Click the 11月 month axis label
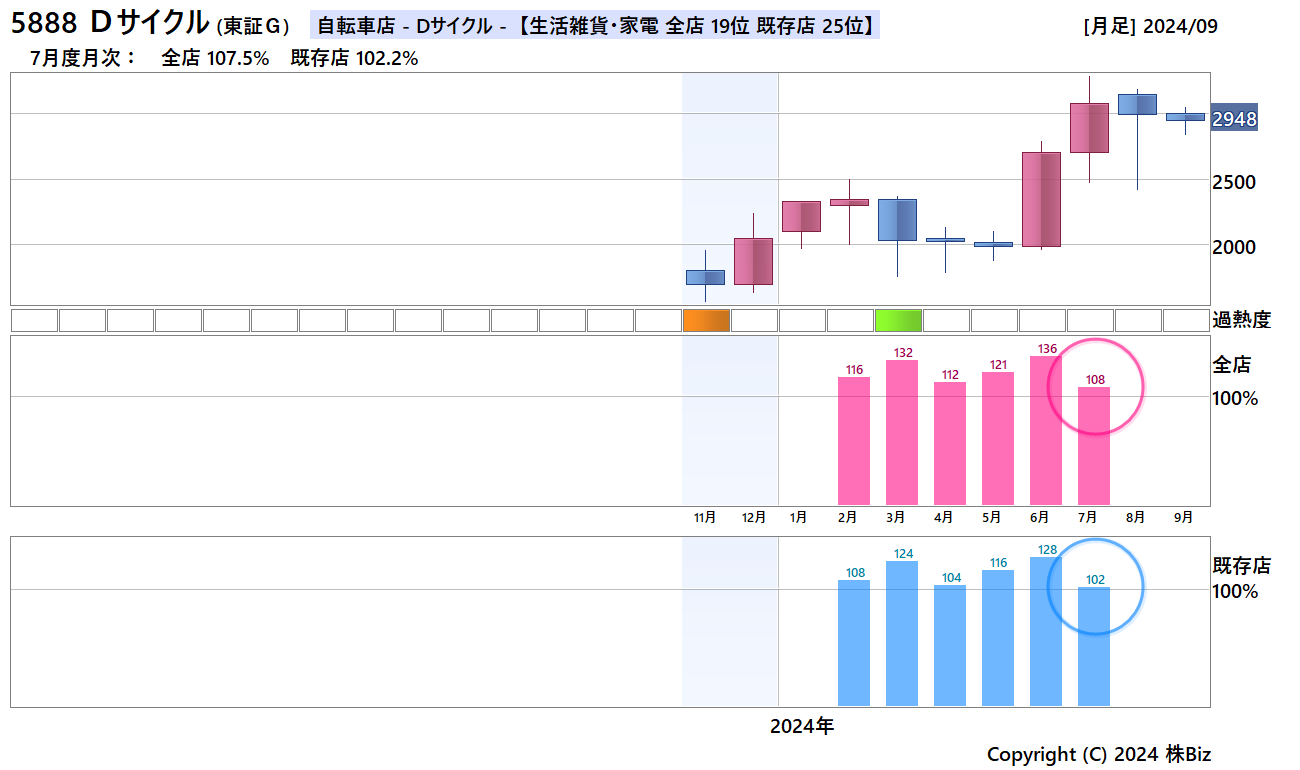1300x770 pixels. [x=705, y=517]
